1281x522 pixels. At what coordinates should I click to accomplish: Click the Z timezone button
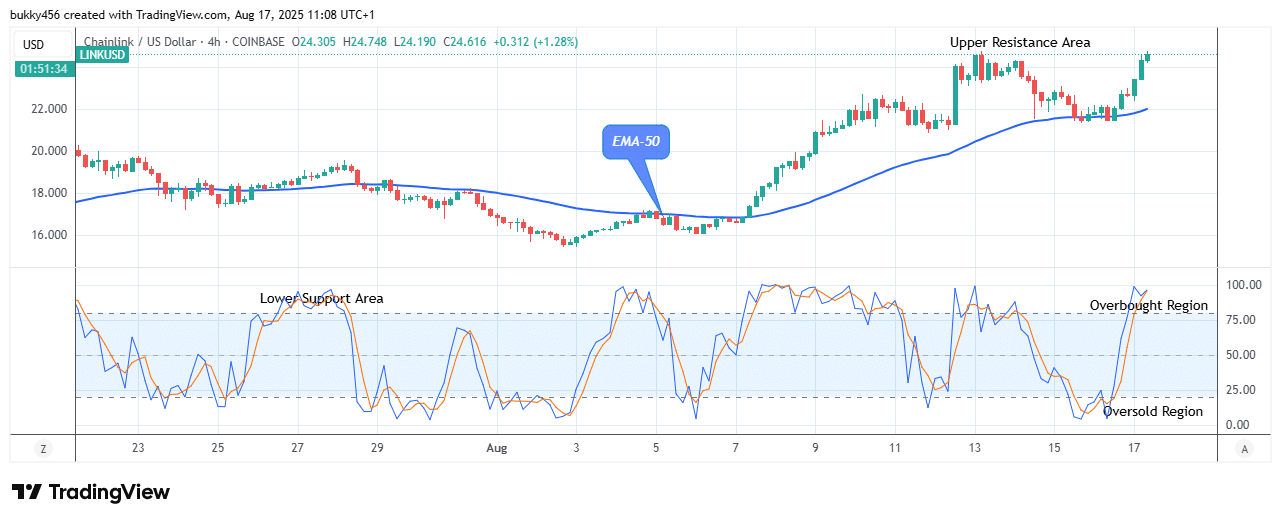click(43, 450)
